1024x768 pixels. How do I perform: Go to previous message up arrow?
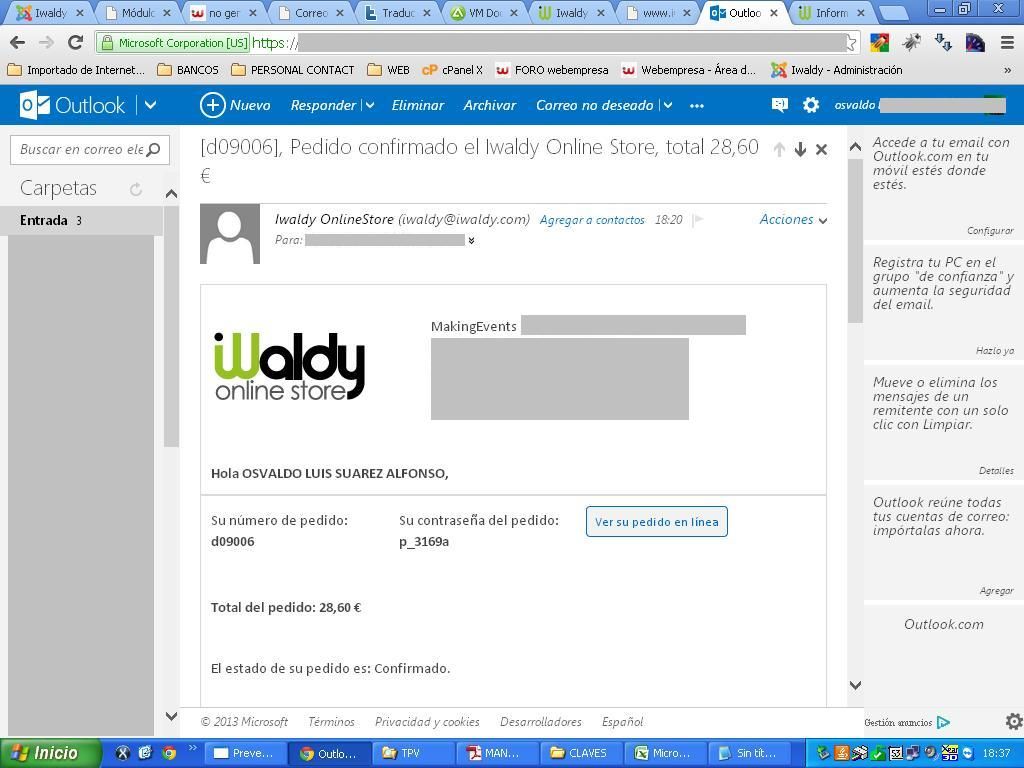(778, 150)
